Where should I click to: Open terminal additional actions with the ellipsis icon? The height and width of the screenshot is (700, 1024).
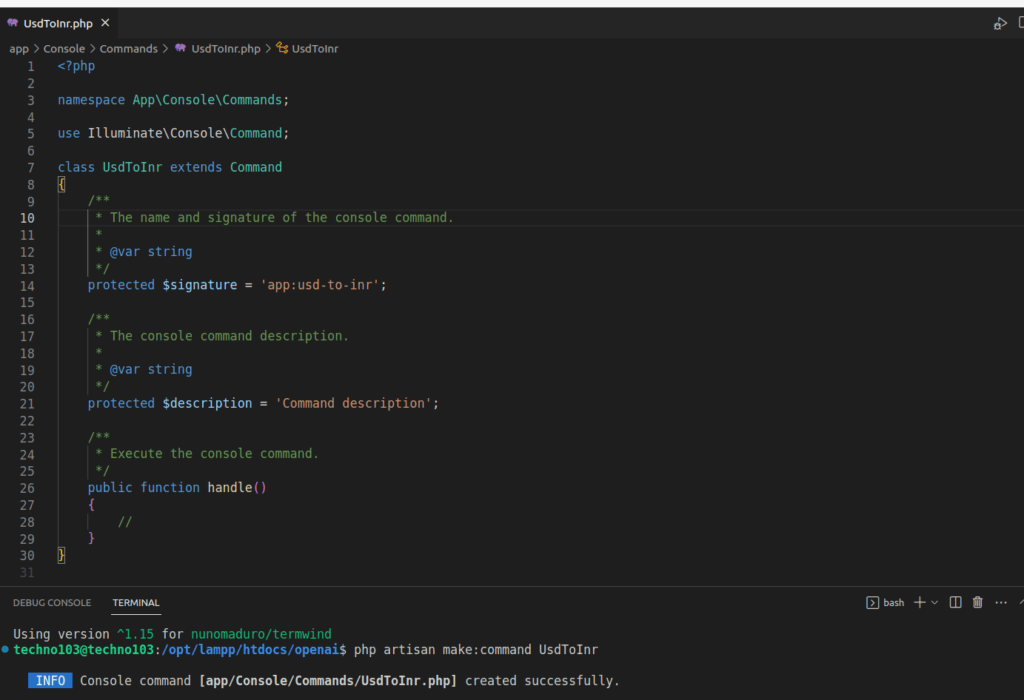1000,602
